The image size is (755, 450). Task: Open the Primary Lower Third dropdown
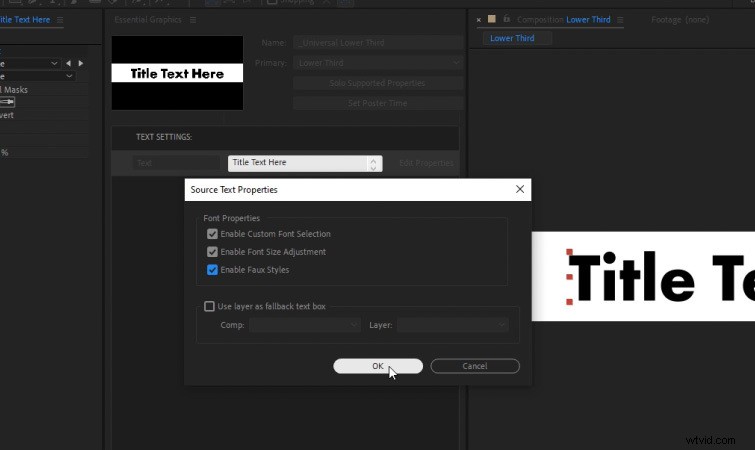378,63
